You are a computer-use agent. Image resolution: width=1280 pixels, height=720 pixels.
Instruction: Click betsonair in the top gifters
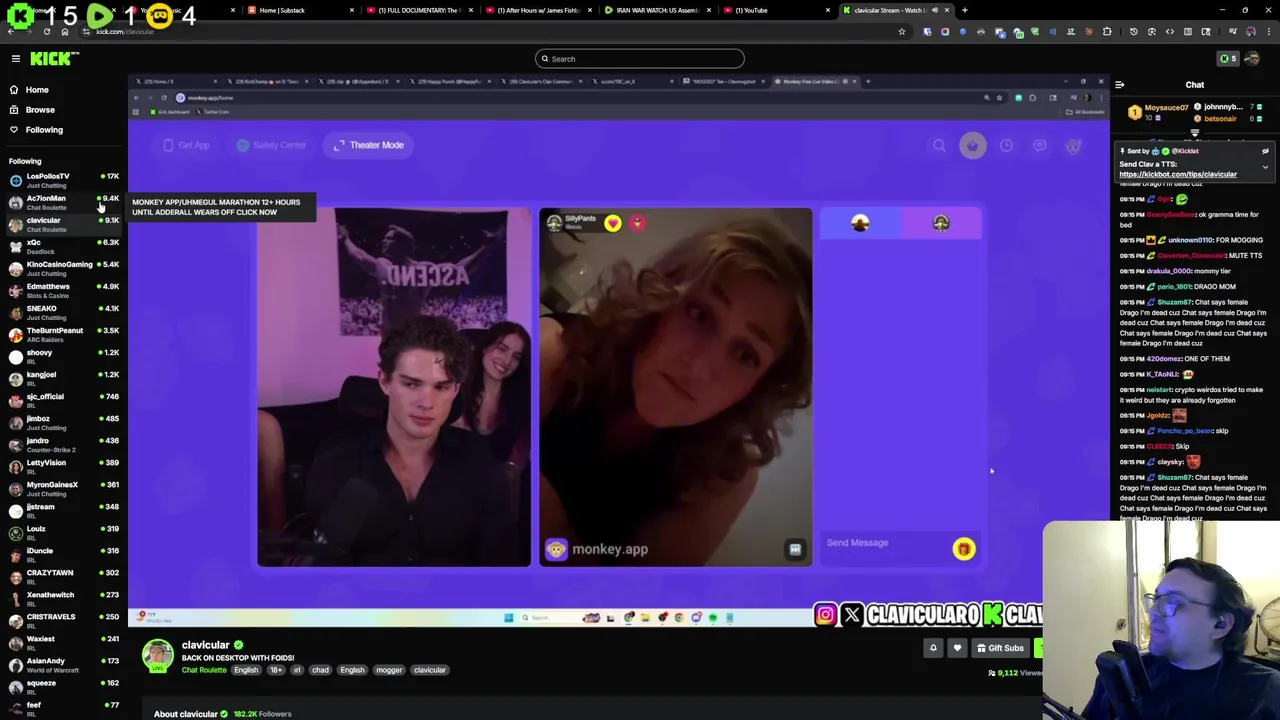(x=1220, y=119)
